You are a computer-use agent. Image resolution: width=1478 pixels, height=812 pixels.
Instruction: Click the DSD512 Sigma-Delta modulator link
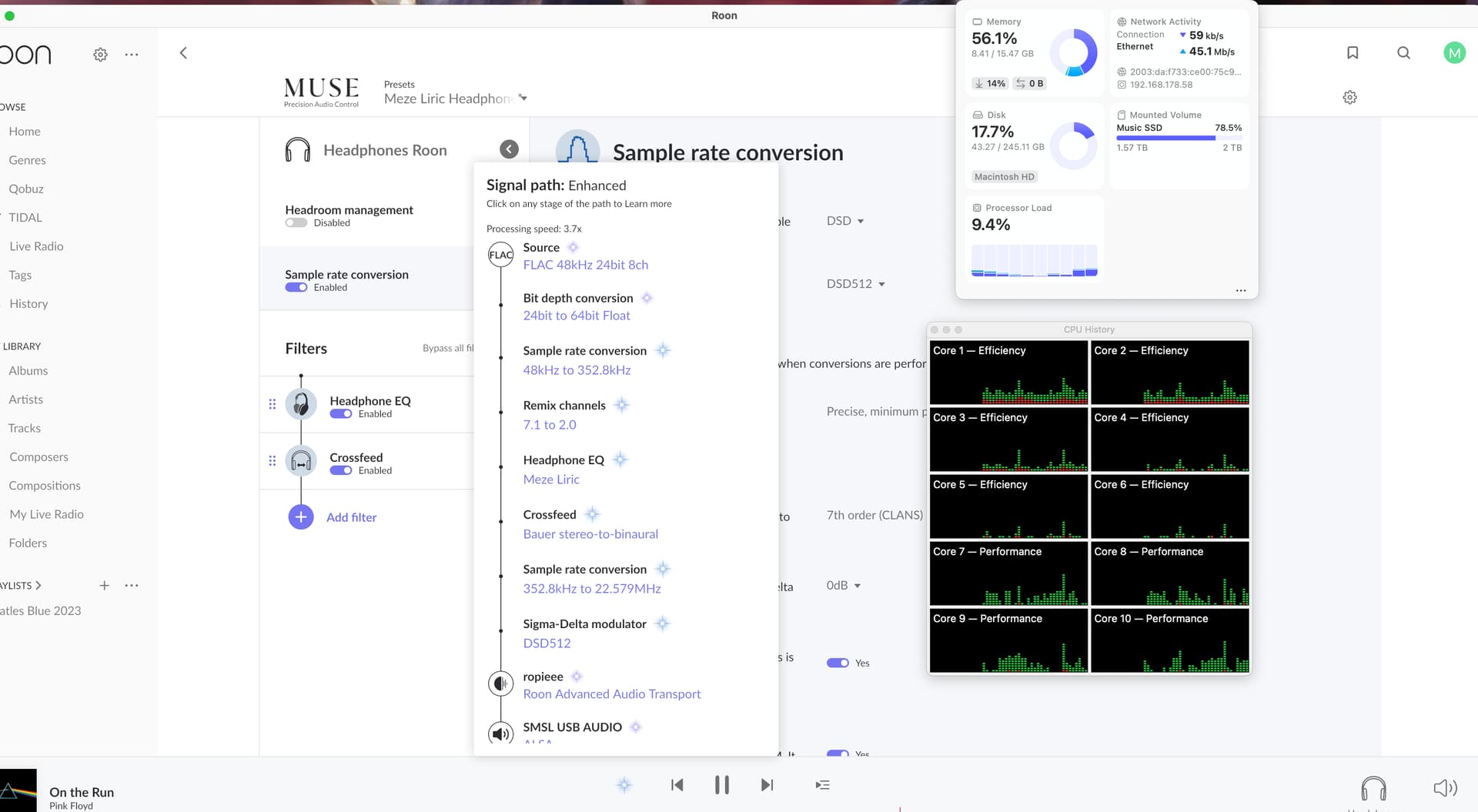point(547,643)
